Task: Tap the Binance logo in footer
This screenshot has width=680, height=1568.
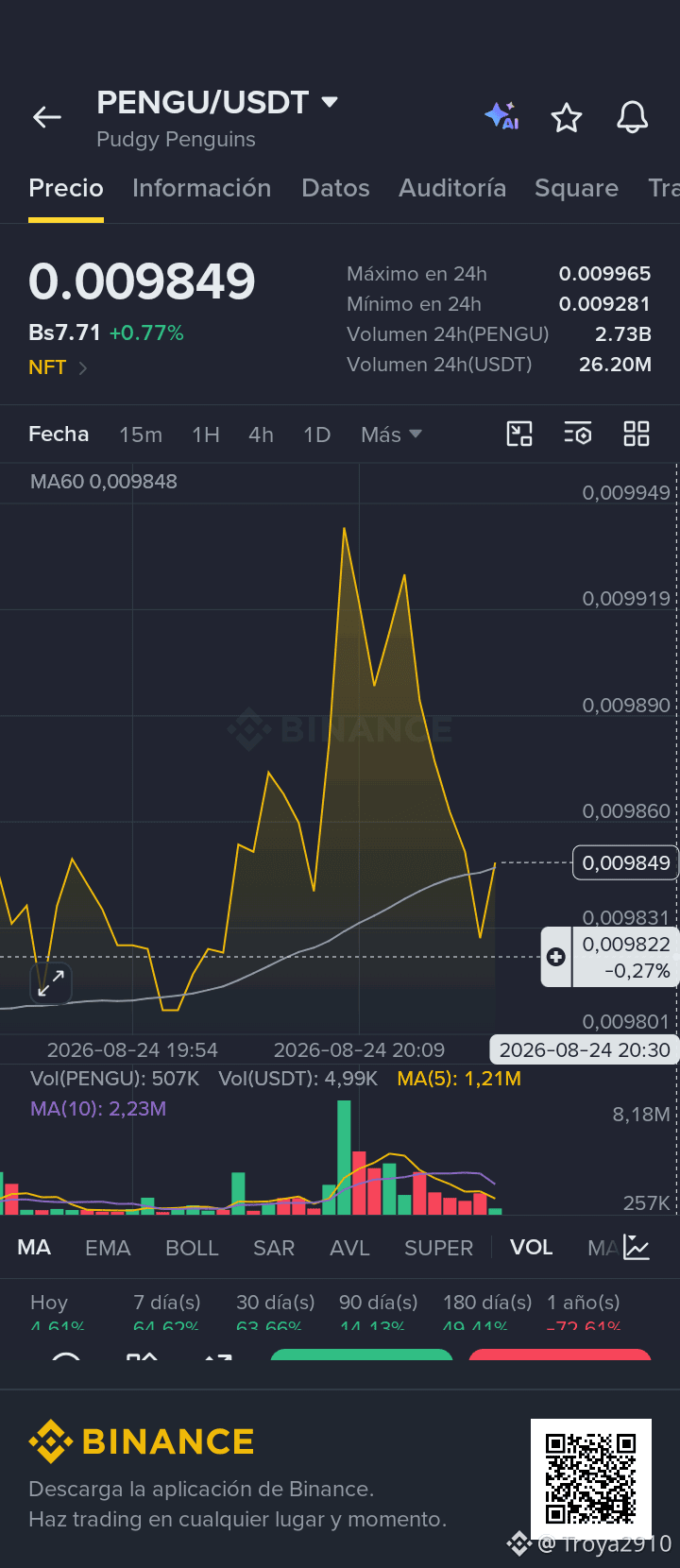Action: point(142,1441)
